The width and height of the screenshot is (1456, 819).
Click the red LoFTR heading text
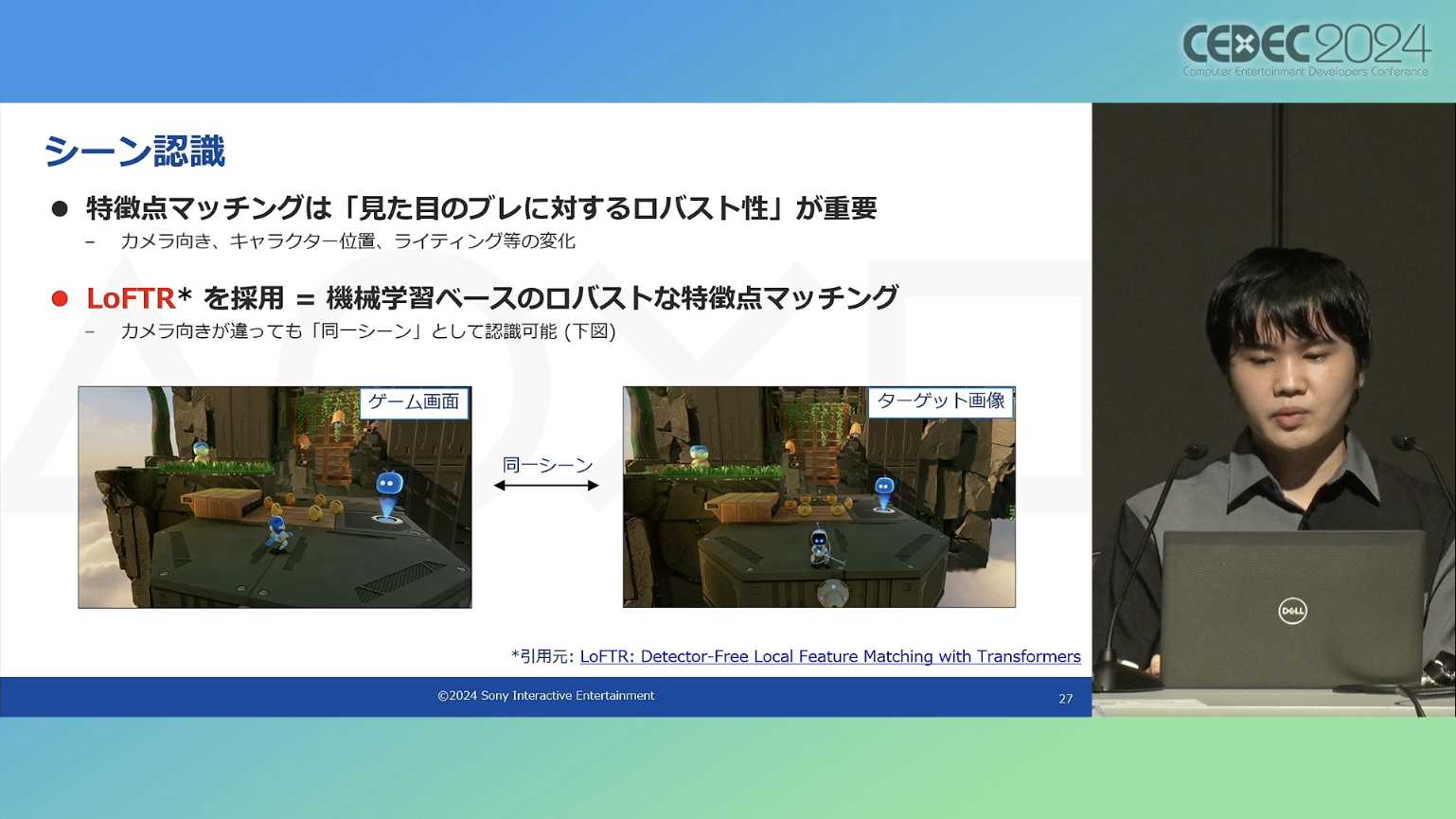click(x=131, y=298)
